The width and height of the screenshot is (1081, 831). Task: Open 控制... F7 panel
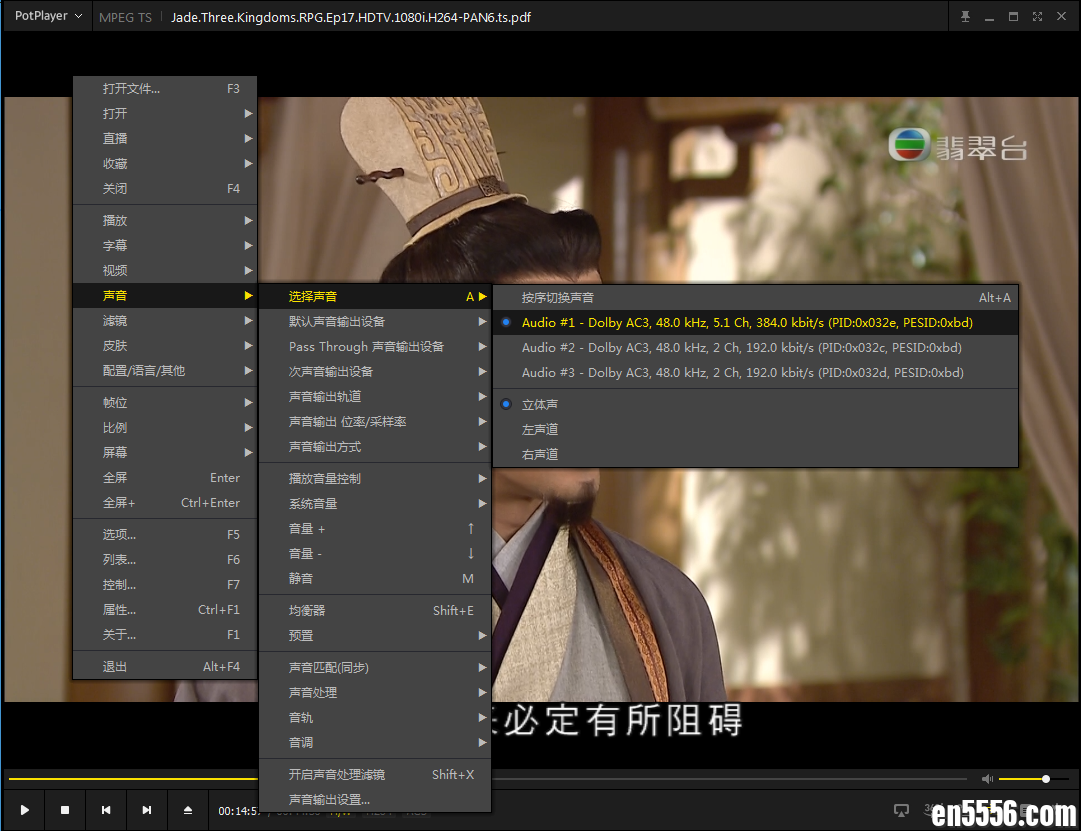165,584
